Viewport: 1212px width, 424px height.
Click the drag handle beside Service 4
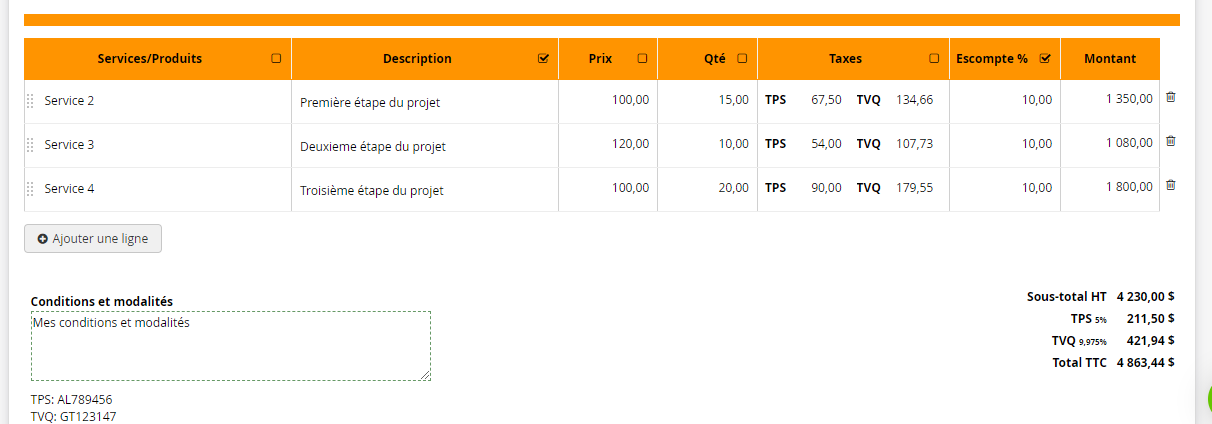30,189
